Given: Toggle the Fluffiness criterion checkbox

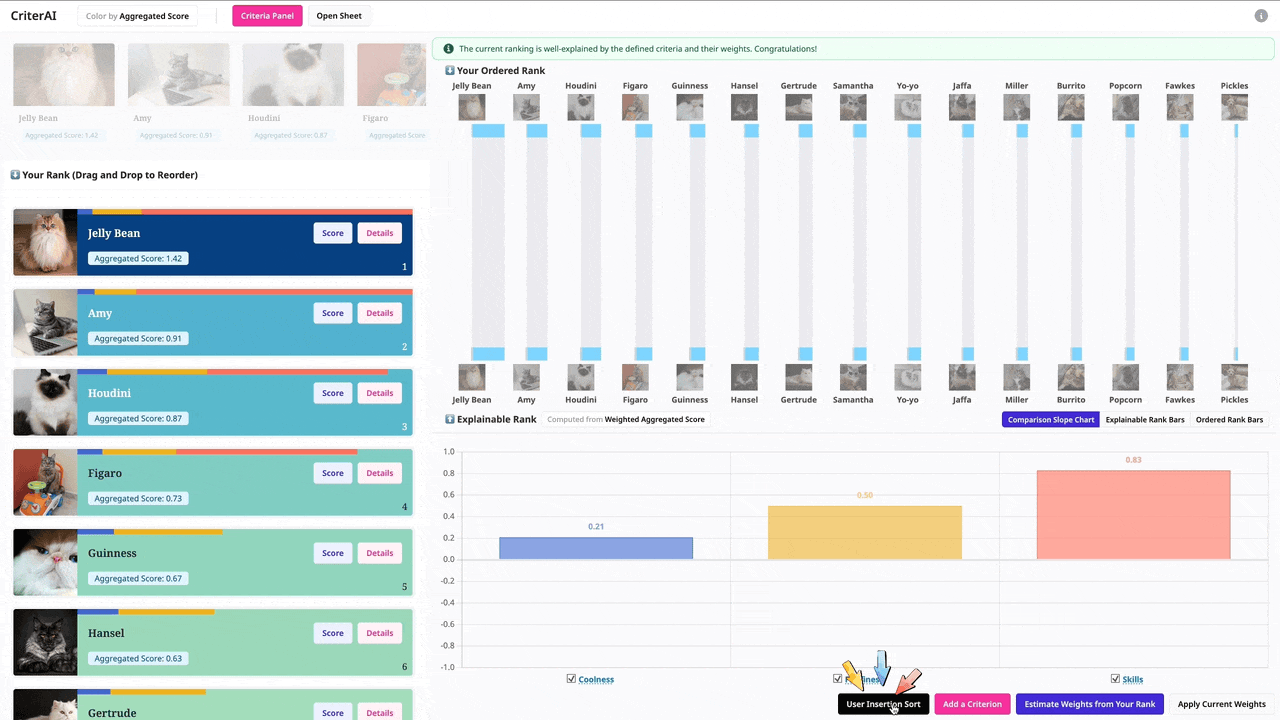Looking at the screenshot, I should pyautogui.click(x=838, y=679).
